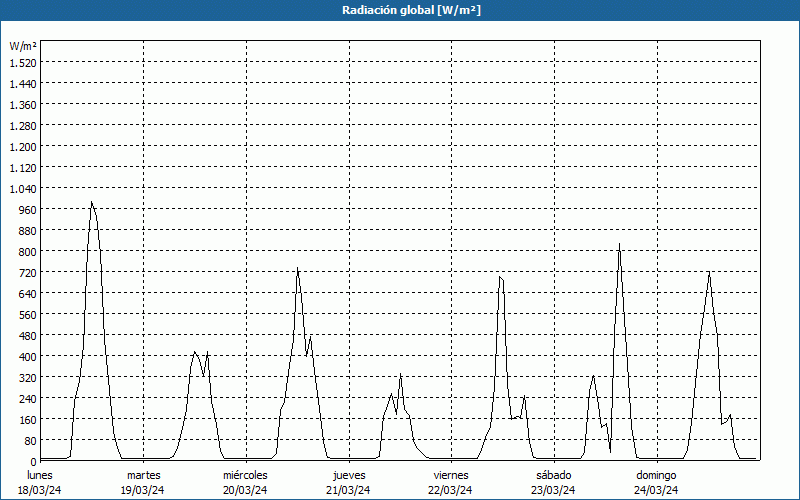
Task: Click the date 21/03/24
Action: click(x=348, y=490)
